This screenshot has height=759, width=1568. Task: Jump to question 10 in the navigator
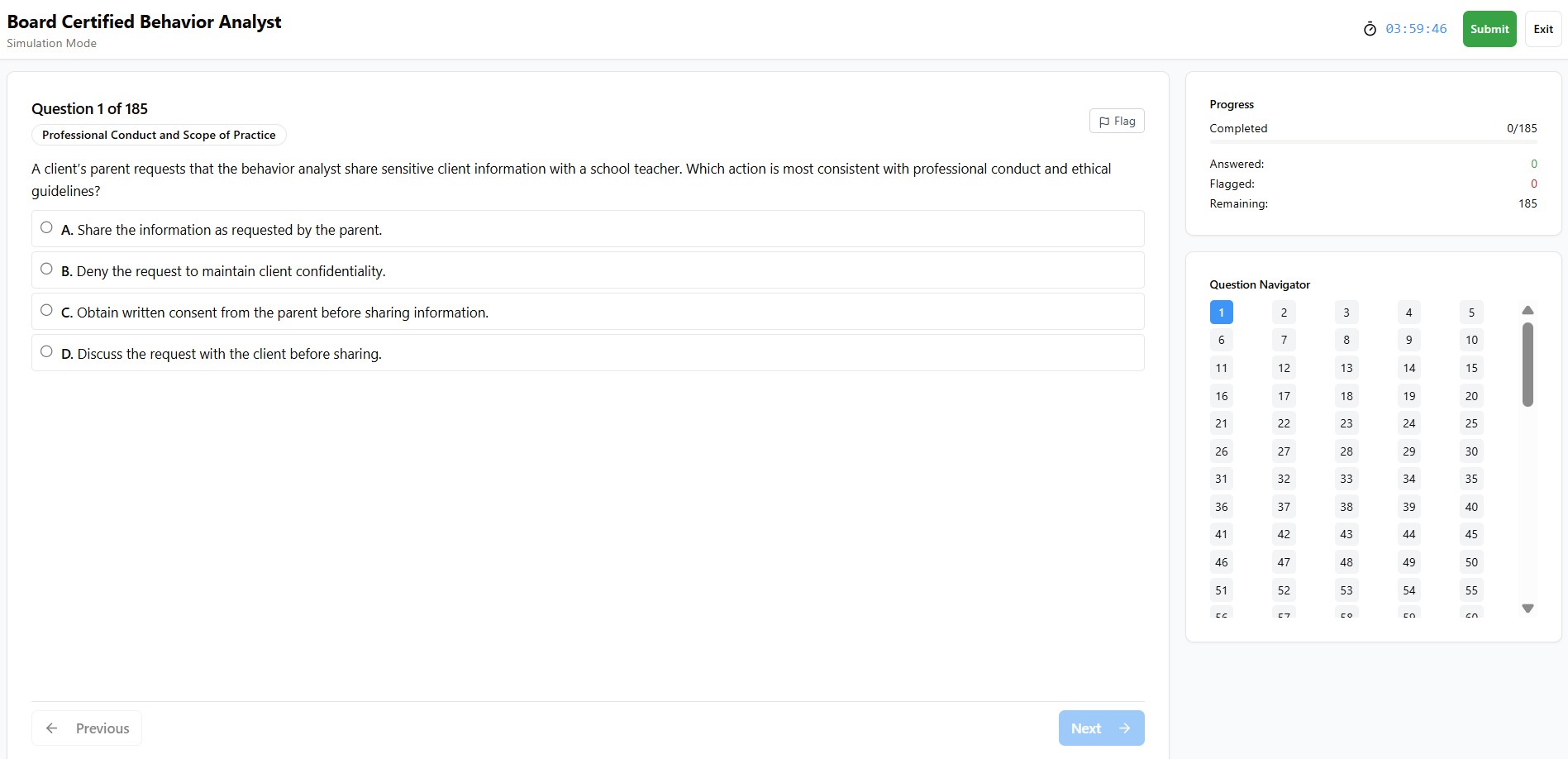tap(1470, 340)
